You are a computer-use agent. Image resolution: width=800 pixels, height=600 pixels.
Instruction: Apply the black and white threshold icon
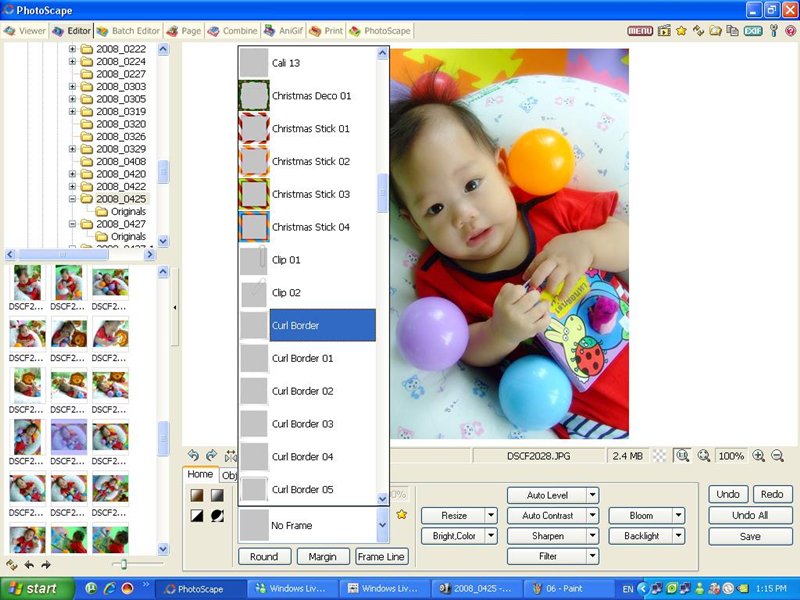pyautogui.click(x=197, y=516)
